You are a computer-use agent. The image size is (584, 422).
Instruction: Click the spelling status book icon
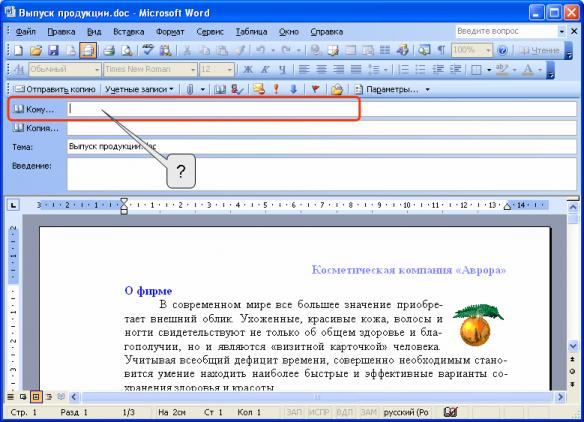coord(450,412)
